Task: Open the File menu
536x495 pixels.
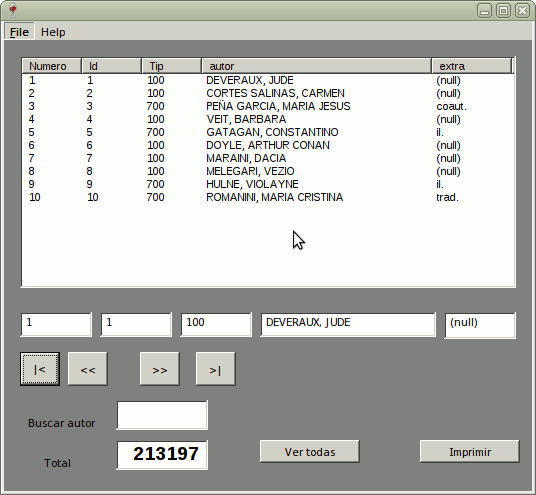Action: 19,32
